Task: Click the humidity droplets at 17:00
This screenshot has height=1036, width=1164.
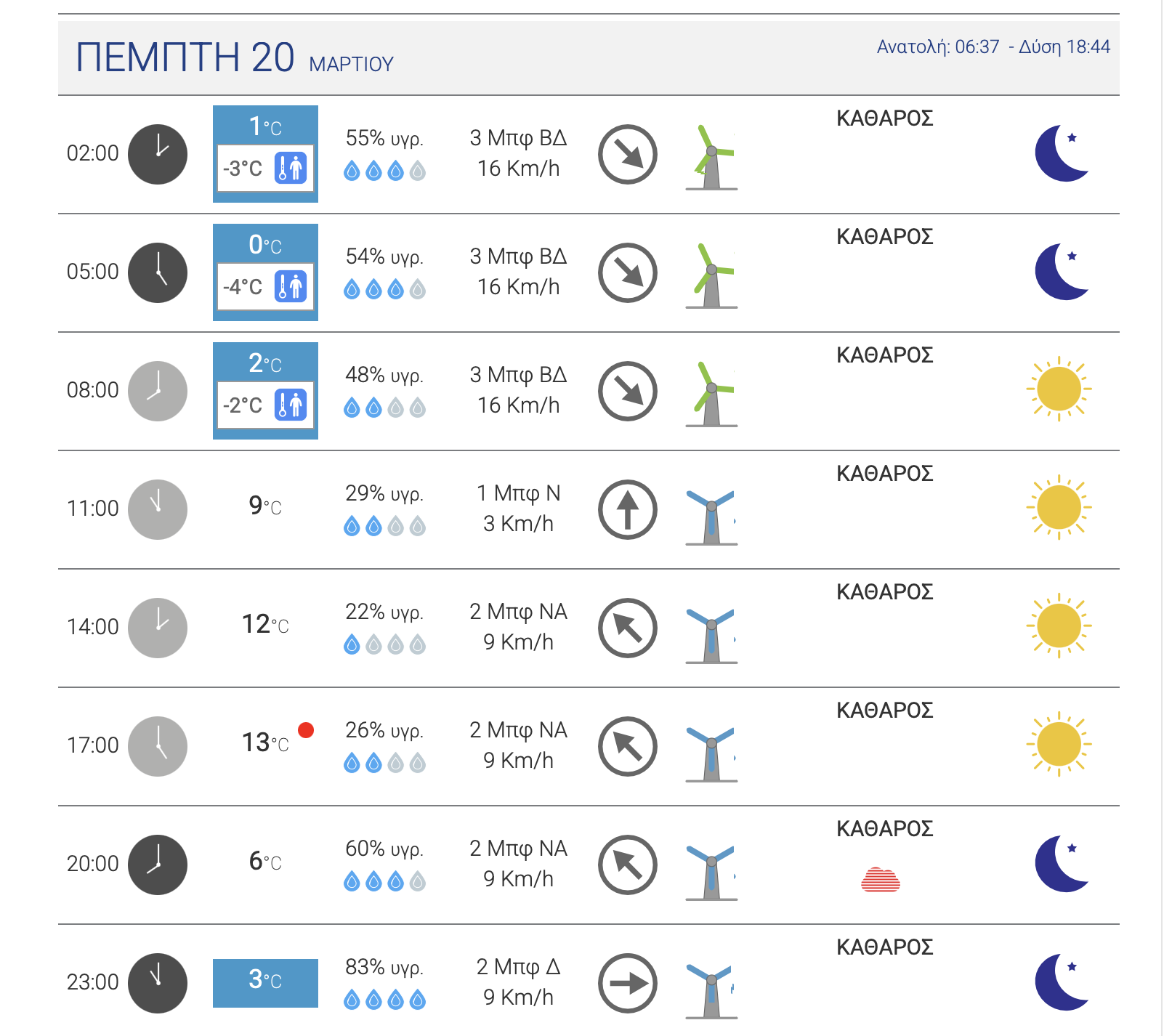Action: 384,763
